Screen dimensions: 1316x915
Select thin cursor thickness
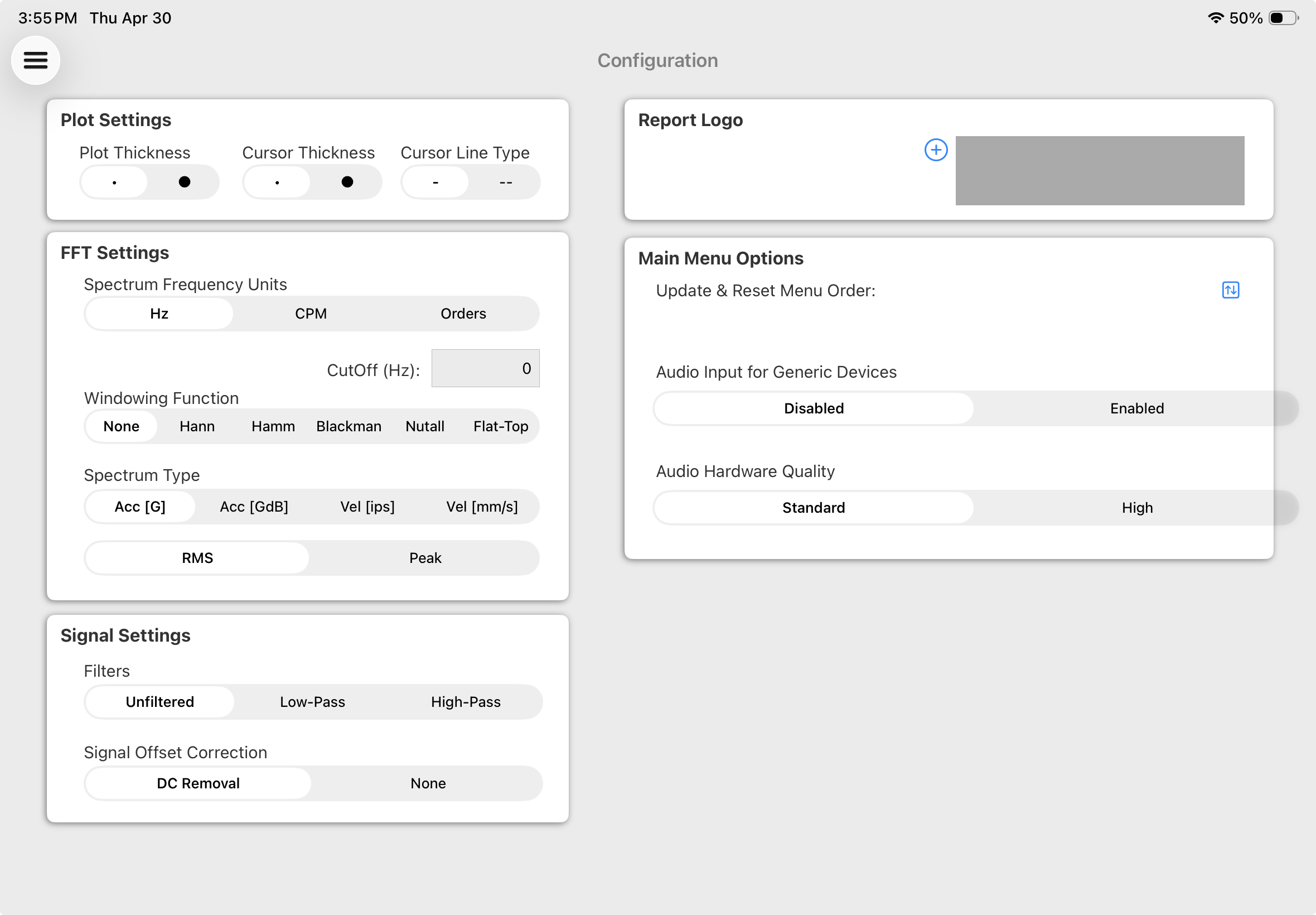[277, 182]
